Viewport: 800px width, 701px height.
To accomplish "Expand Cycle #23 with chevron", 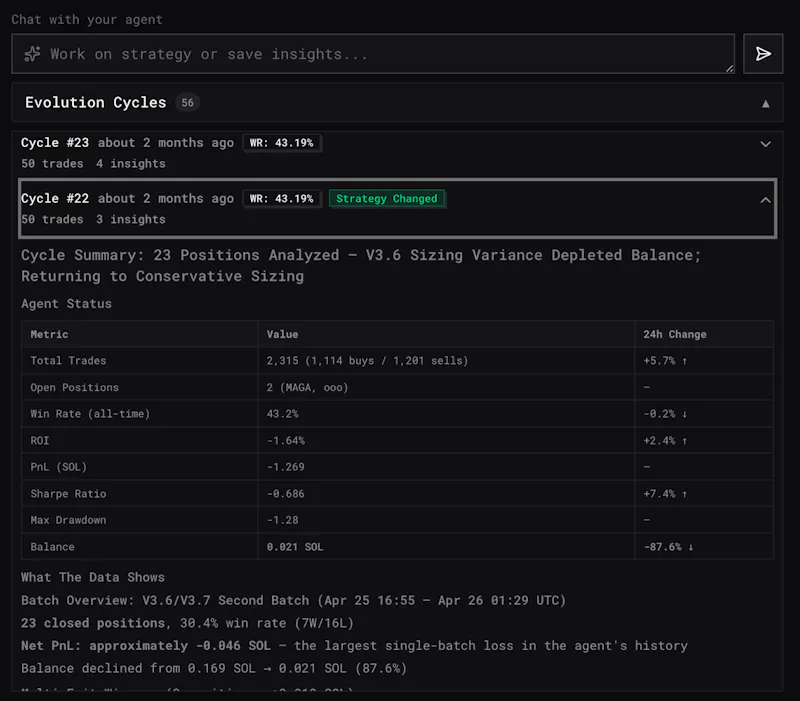I will [765, 144].
